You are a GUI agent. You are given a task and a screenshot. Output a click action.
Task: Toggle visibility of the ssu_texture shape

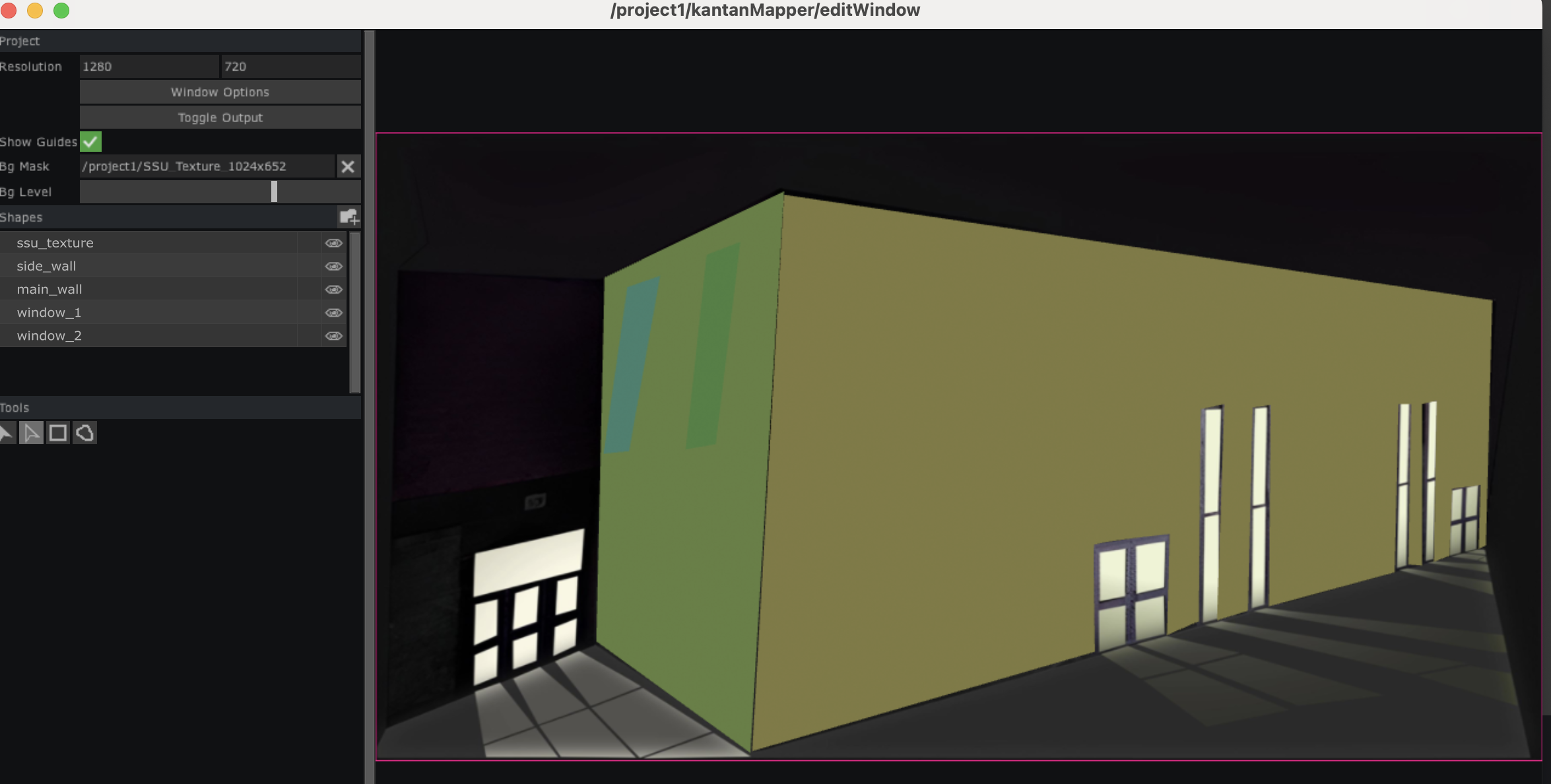tap(333, 243)
